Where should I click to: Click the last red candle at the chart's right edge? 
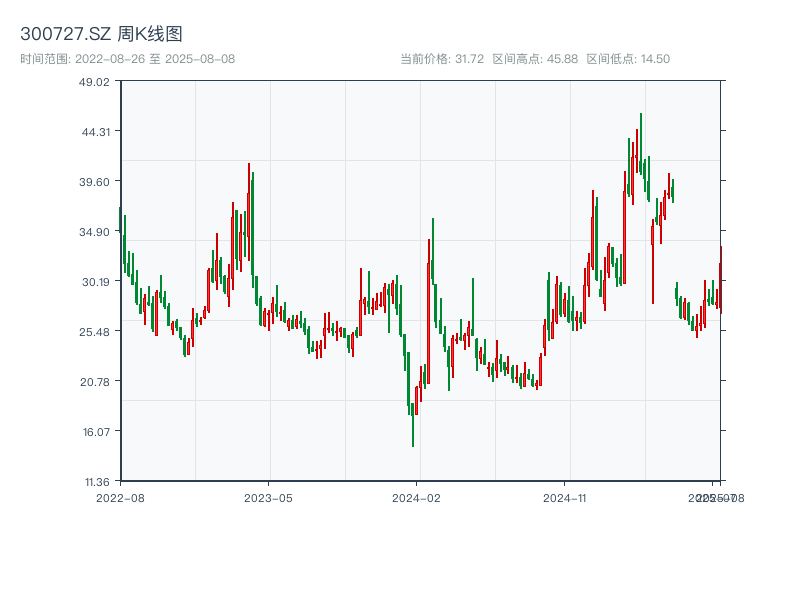(721, 280)
